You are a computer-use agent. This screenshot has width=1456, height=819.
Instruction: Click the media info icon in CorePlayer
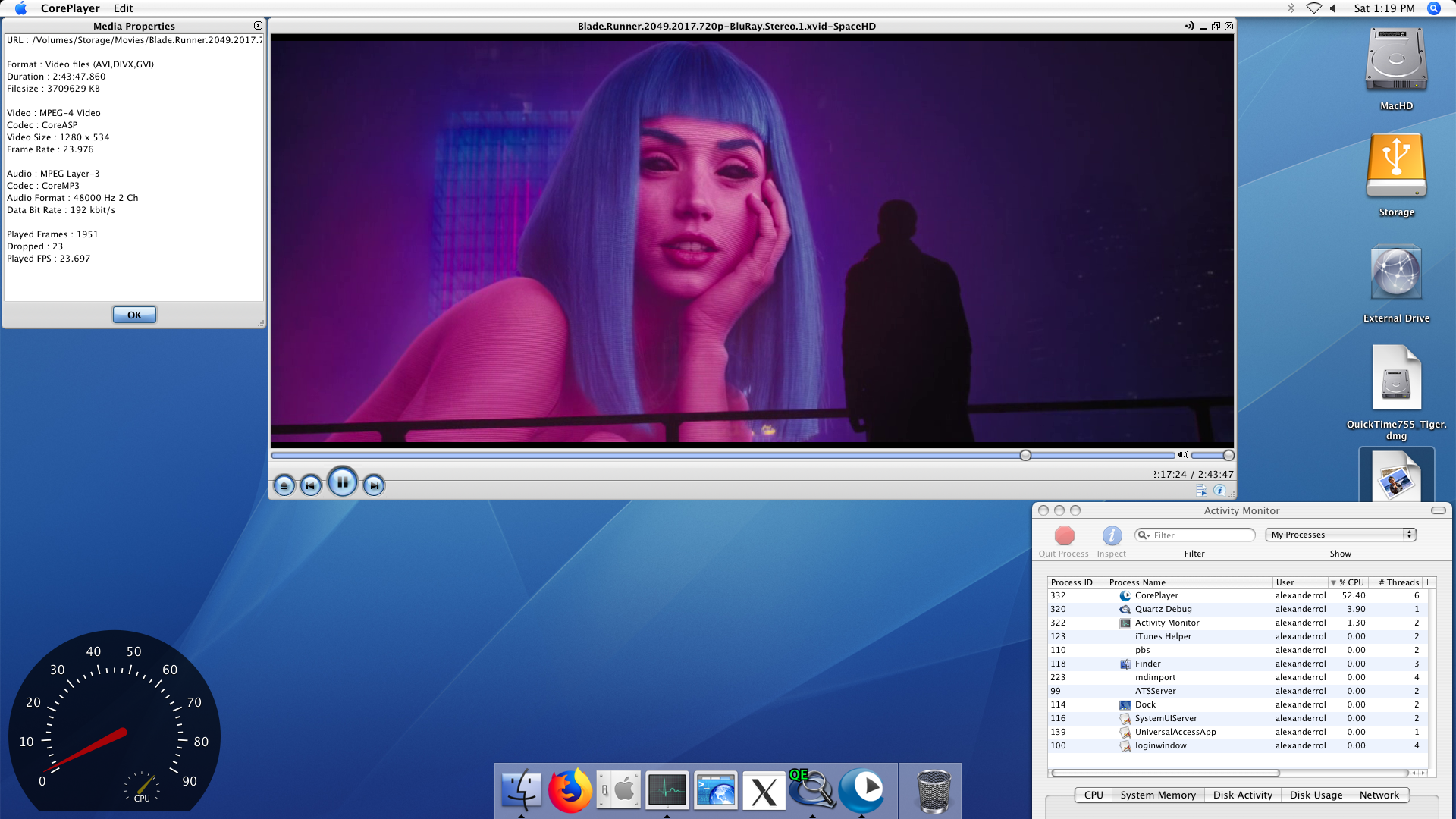click(x=1219, y=491)
